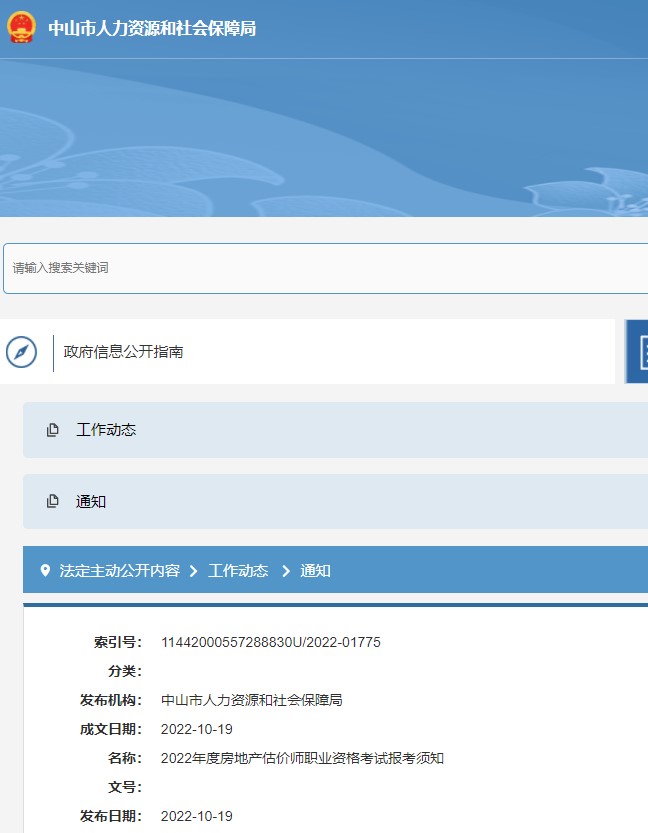The image size is (648, 833).
Task: Open the 中山市人力资源和社会保障局 site title
Action: (x=152, y=29)
